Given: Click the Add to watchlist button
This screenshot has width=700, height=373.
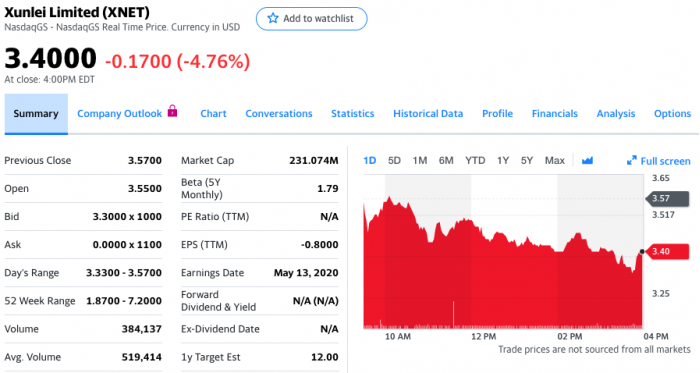Looking at the screenshot, I should coord(312,19).
